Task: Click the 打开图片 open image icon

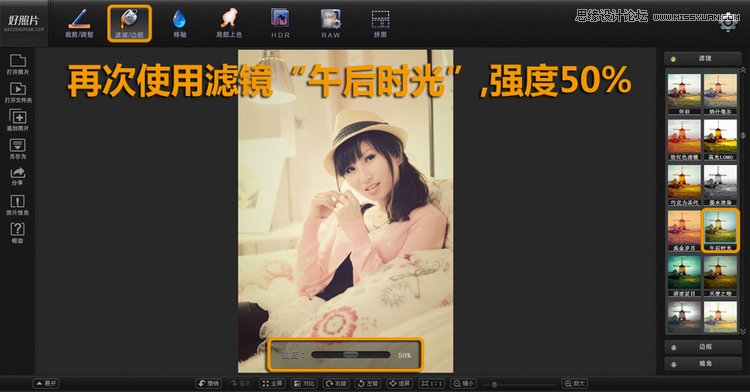Action: pos(18,64)
